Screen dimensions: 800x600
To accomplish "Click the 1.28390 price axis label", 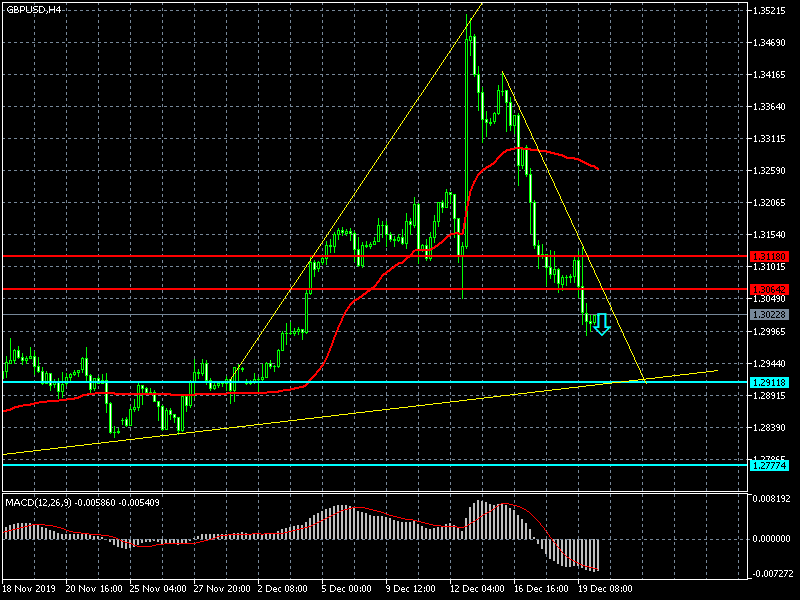I will click(769, 428).
